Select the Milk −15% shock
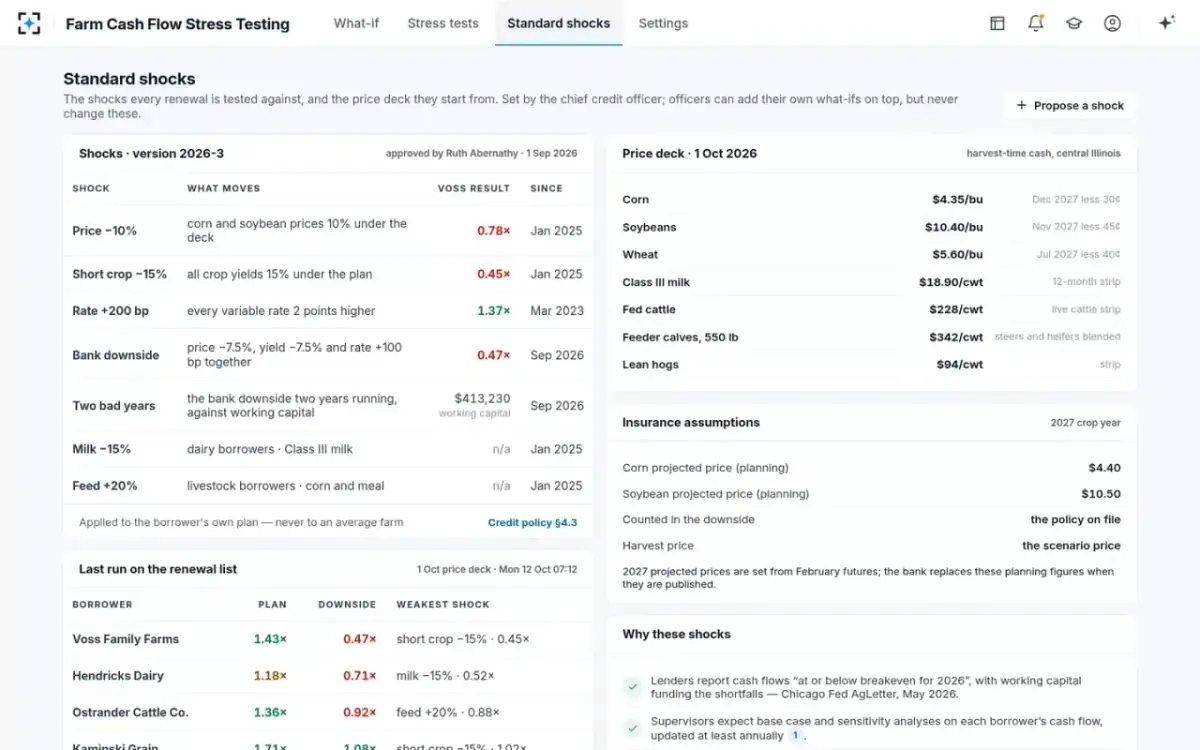This screenshot has width=1200, height=750. pos(328,449)
